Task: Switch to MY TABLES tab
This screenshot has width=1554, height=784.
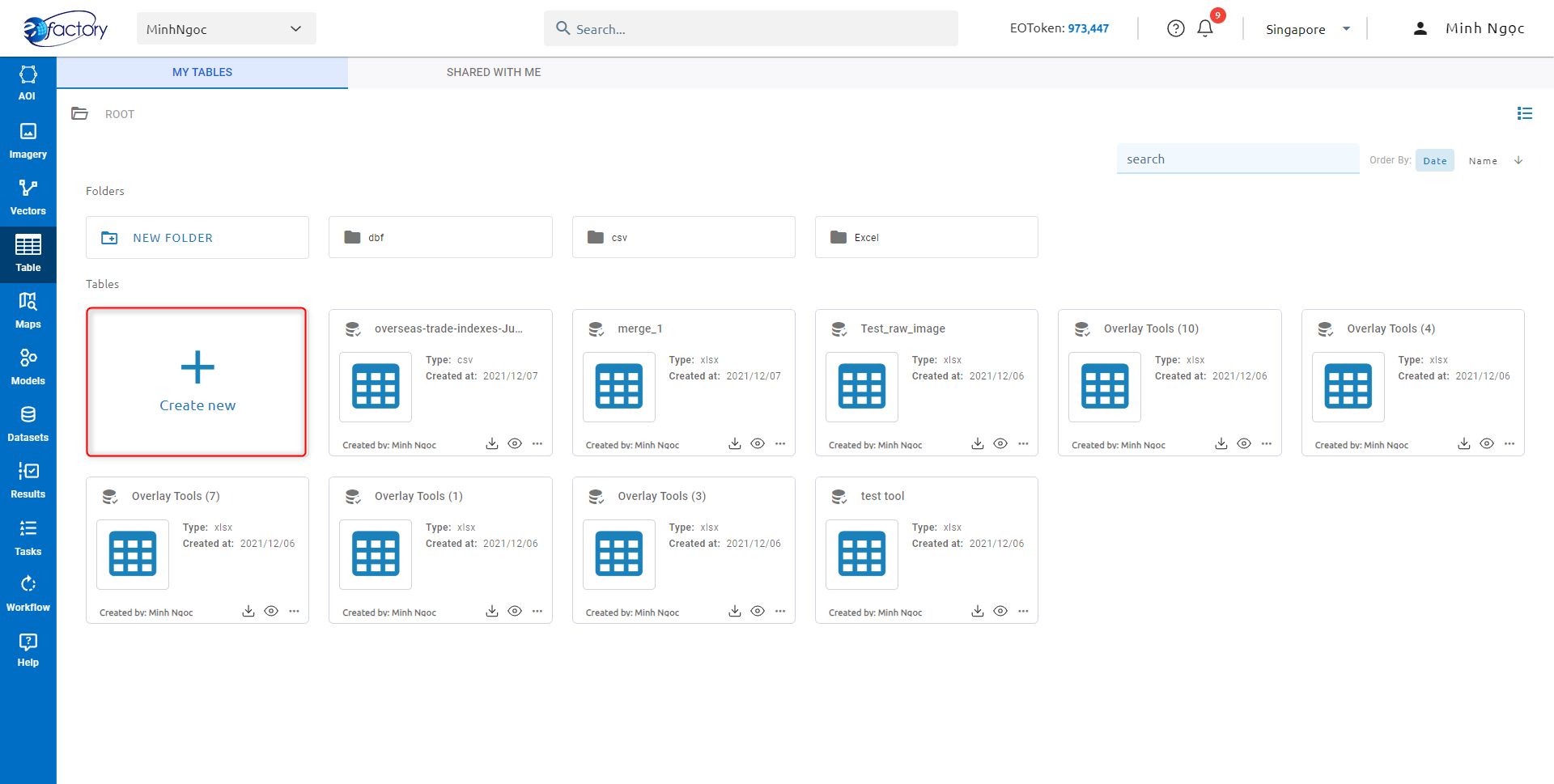Action: (202, 72)
